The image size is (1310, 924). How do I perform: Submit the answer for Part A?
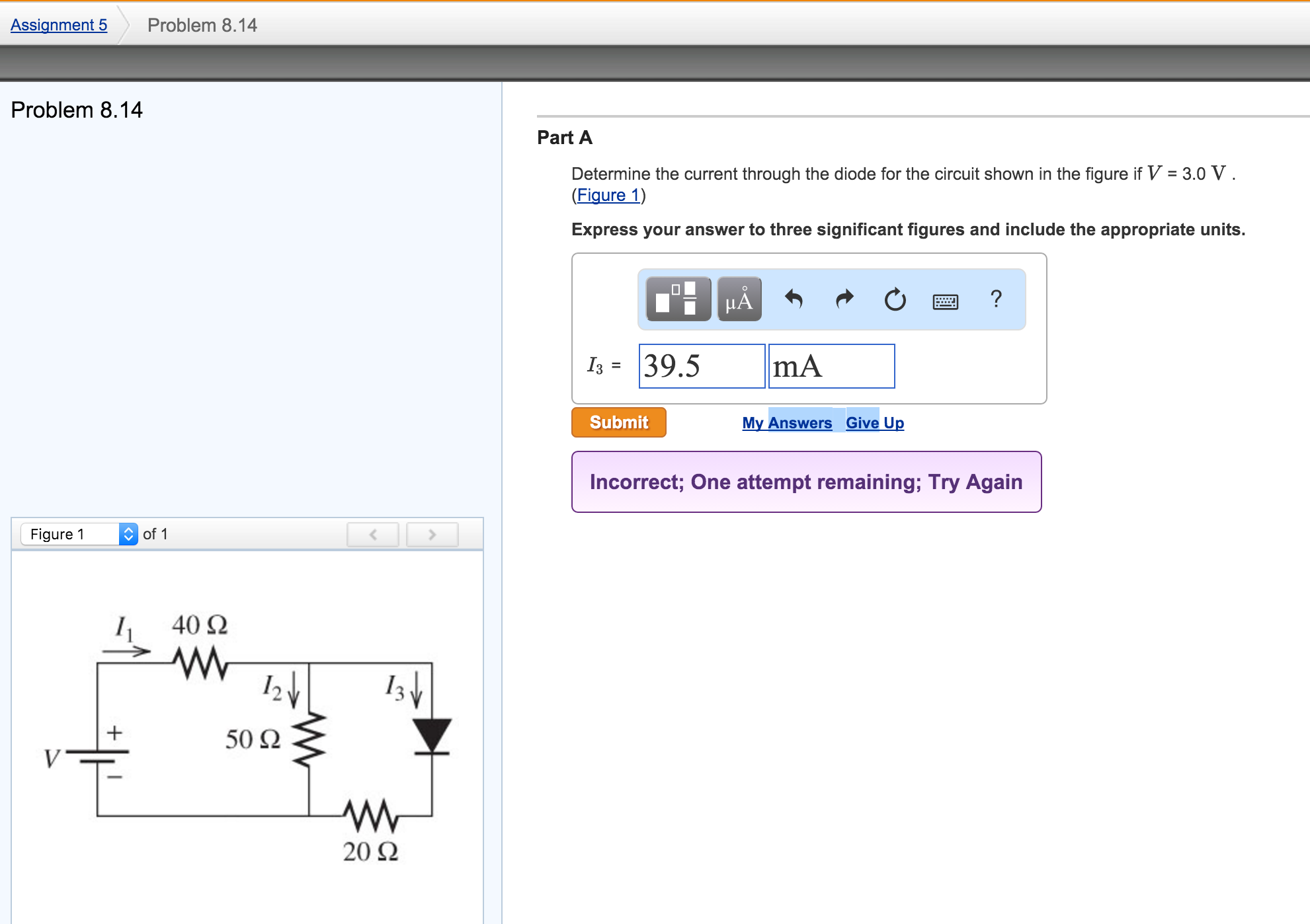click(x=618, y=422)
